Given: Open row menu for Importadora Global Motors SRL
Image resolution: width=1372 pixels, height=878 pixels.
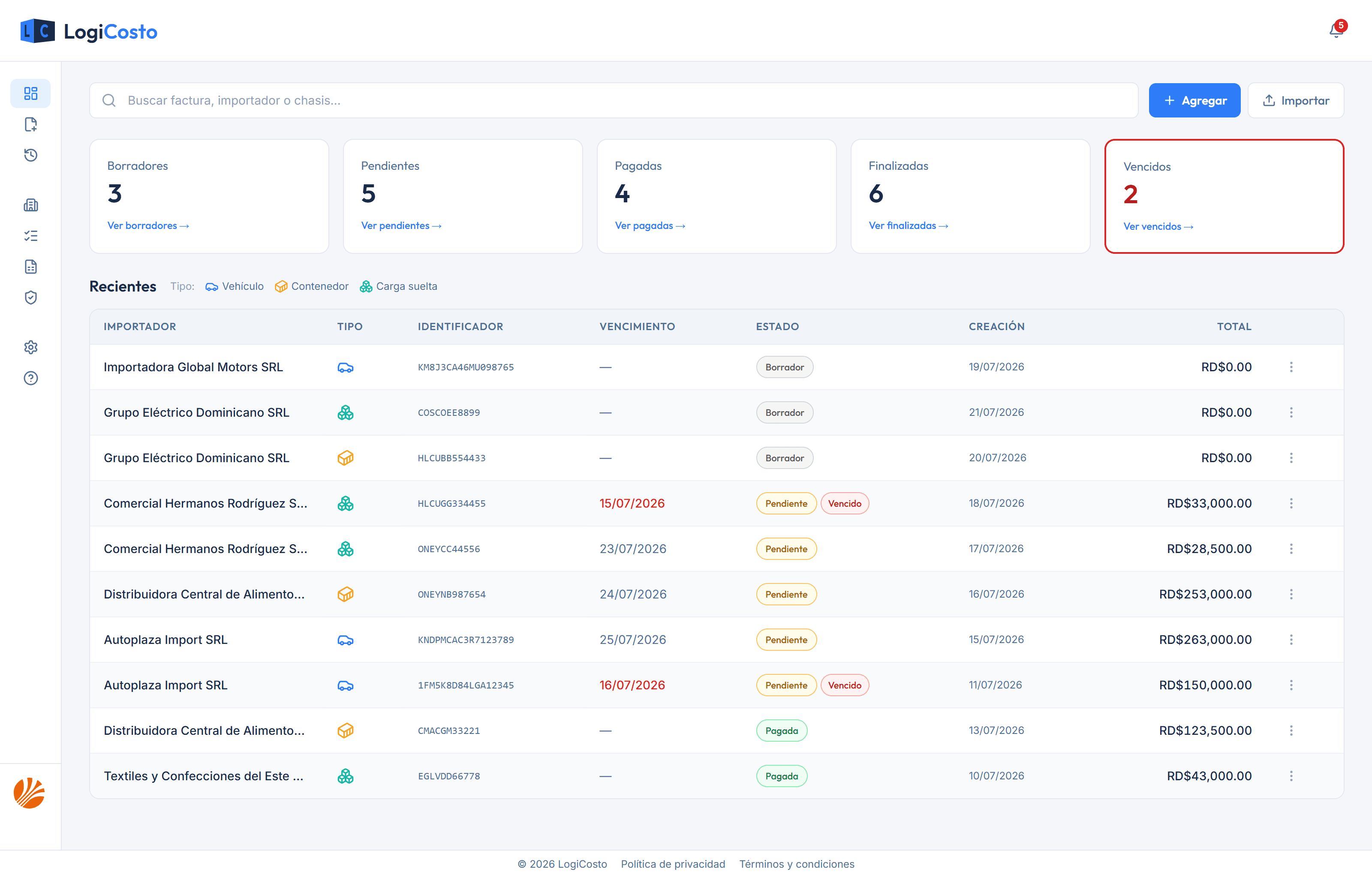Looking at the screenshot, I should (1291, 367).
